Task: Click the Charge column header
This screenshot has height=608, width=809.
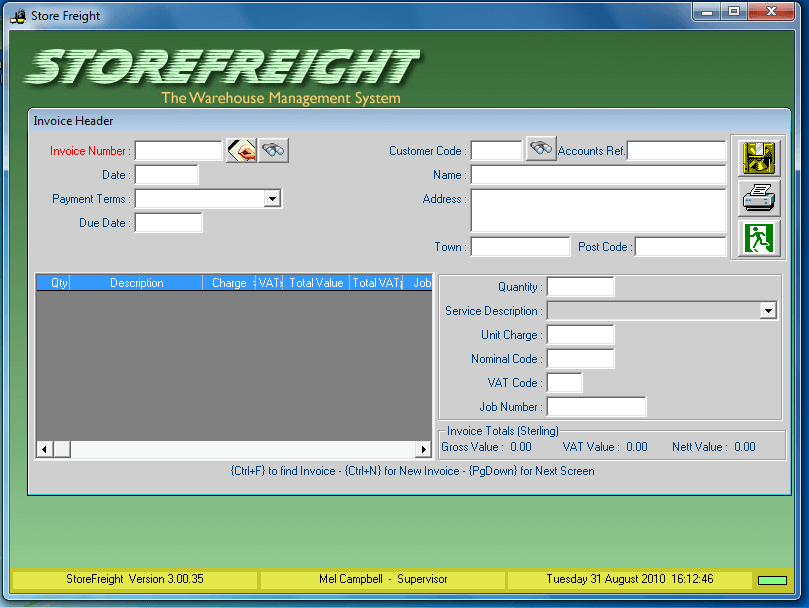Action: pyautogui.click(x=229, y=283)
